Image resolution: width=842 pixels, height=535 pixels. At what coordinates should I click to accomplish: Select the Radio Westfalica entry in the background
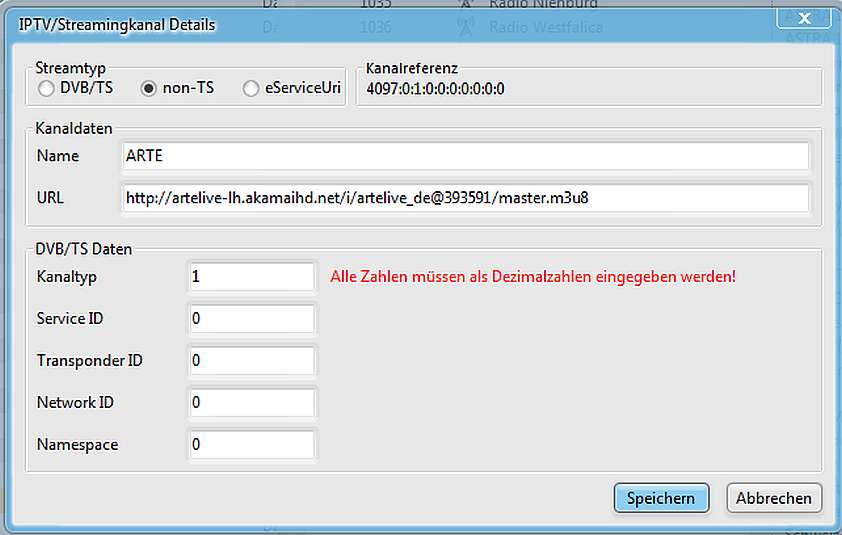(545, 28)
